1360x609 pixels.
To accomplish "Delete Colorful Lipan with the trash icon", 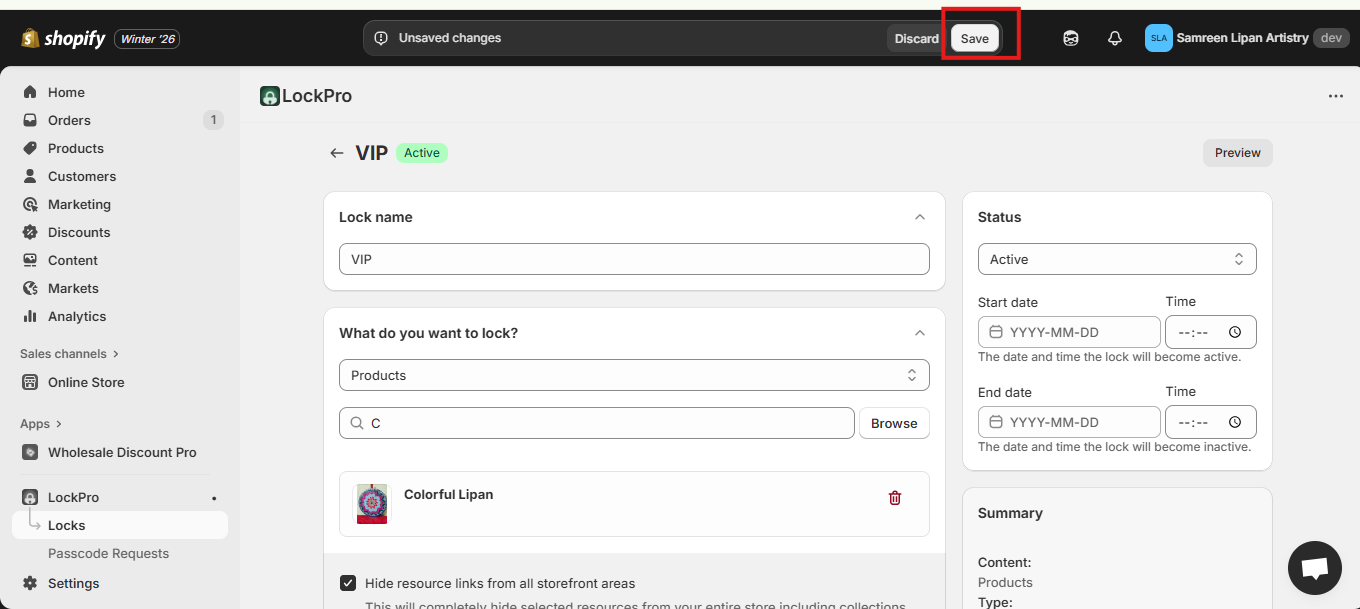I will (895, 498).
